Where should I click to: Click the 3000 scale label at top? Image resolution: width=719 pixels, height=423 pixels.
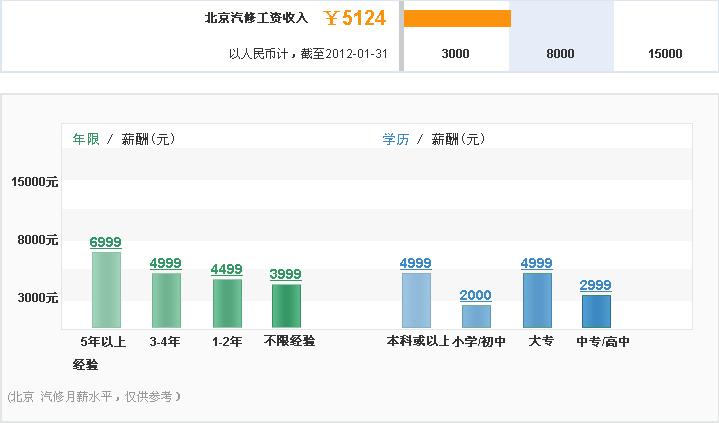(455, 54)
